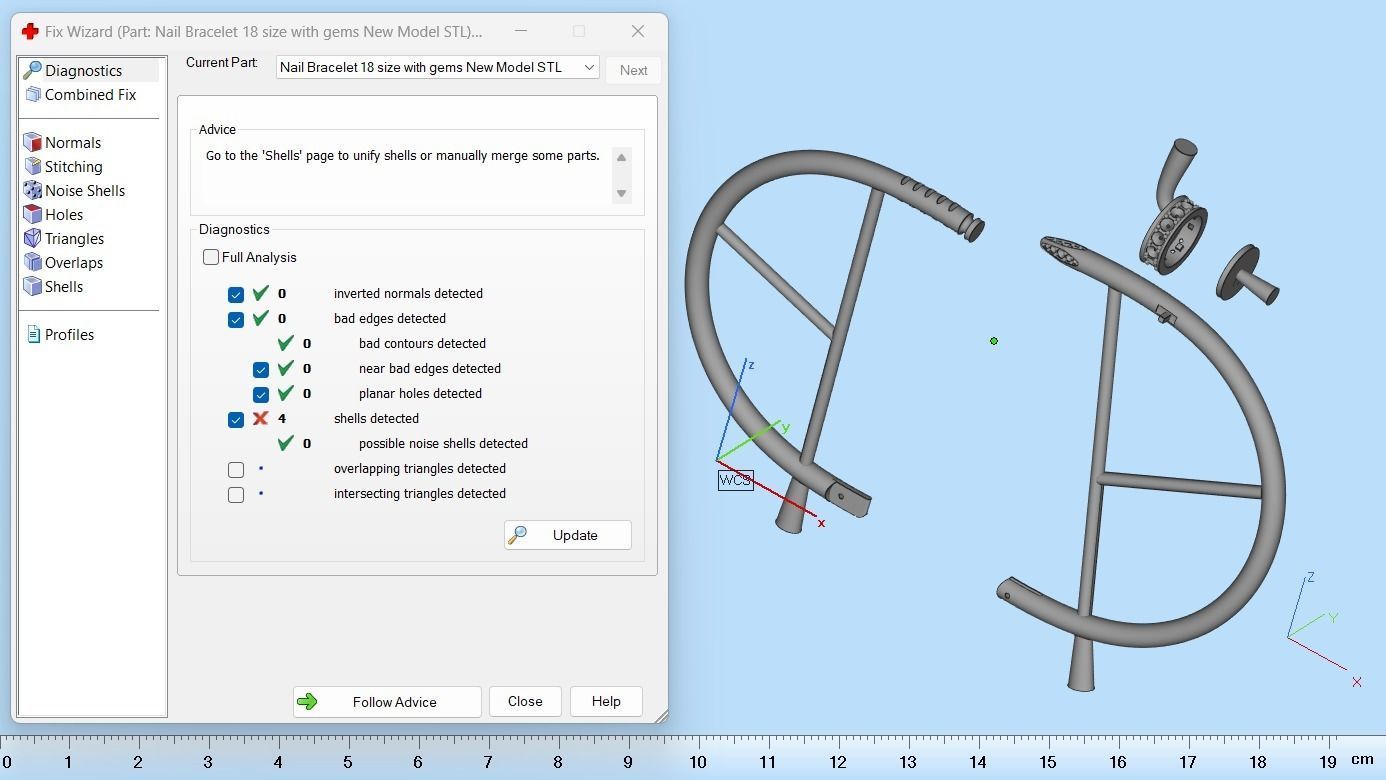This screenshot has width=1386, height=780.
Task: Click the red X beside shells detected
Action: pos(260,418)
